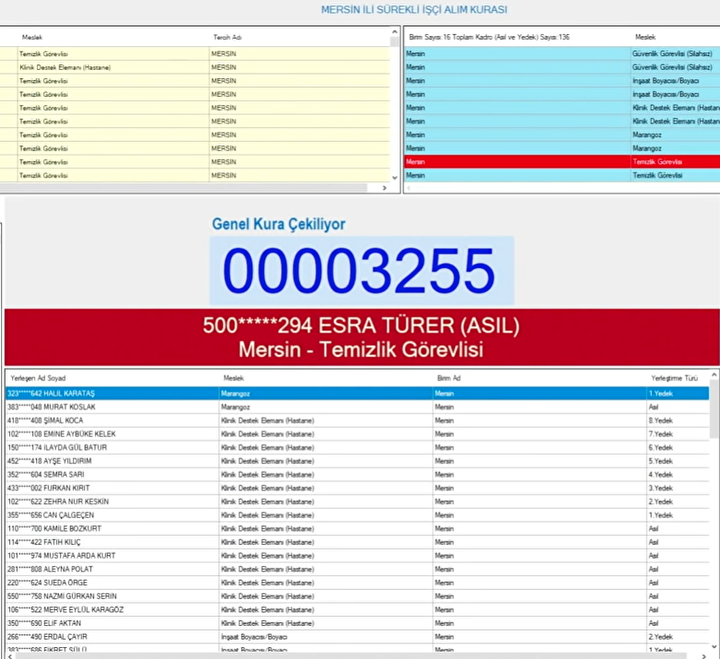The height and width of the screenshot is (659, 720).
Task: Select row '220*****624 SUEDA ÖRGE'
Action: click(x=357, y=583)
